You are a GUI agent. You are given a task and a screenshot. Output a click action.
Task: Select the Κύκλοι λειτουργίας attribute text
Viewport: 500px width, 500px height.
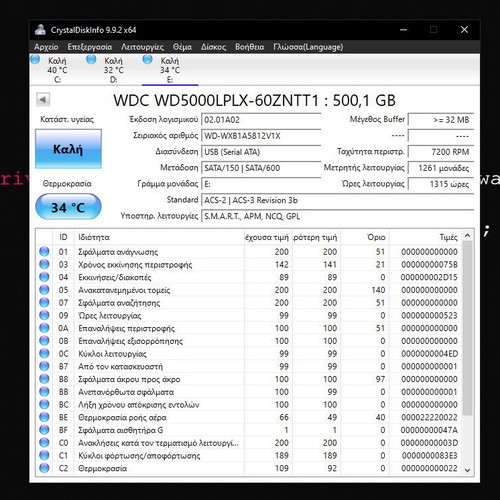tap(112, 354)
